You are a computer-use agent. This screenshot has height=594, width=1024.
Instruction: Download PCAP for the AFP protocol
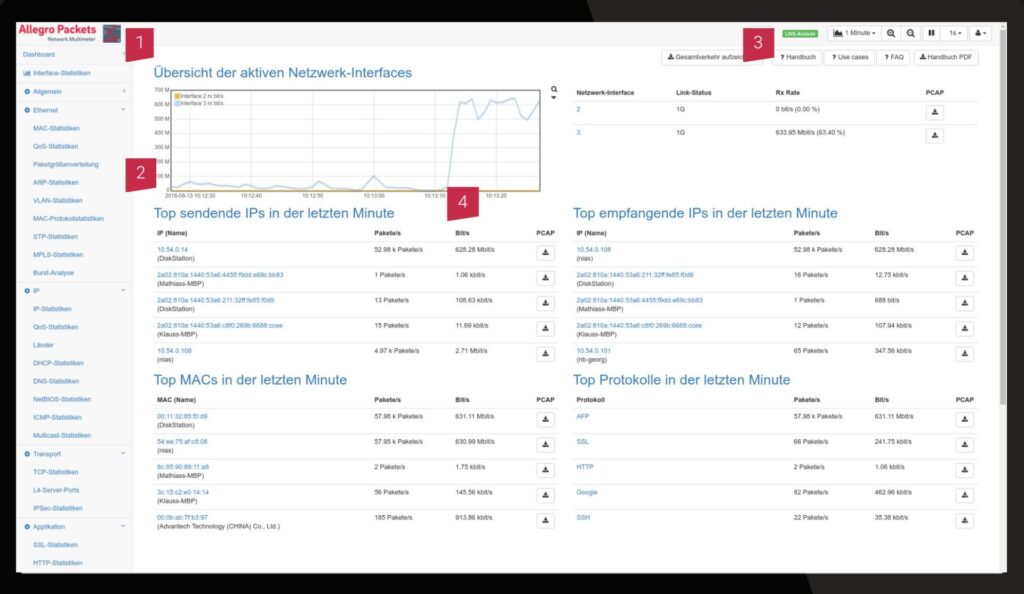964,420
